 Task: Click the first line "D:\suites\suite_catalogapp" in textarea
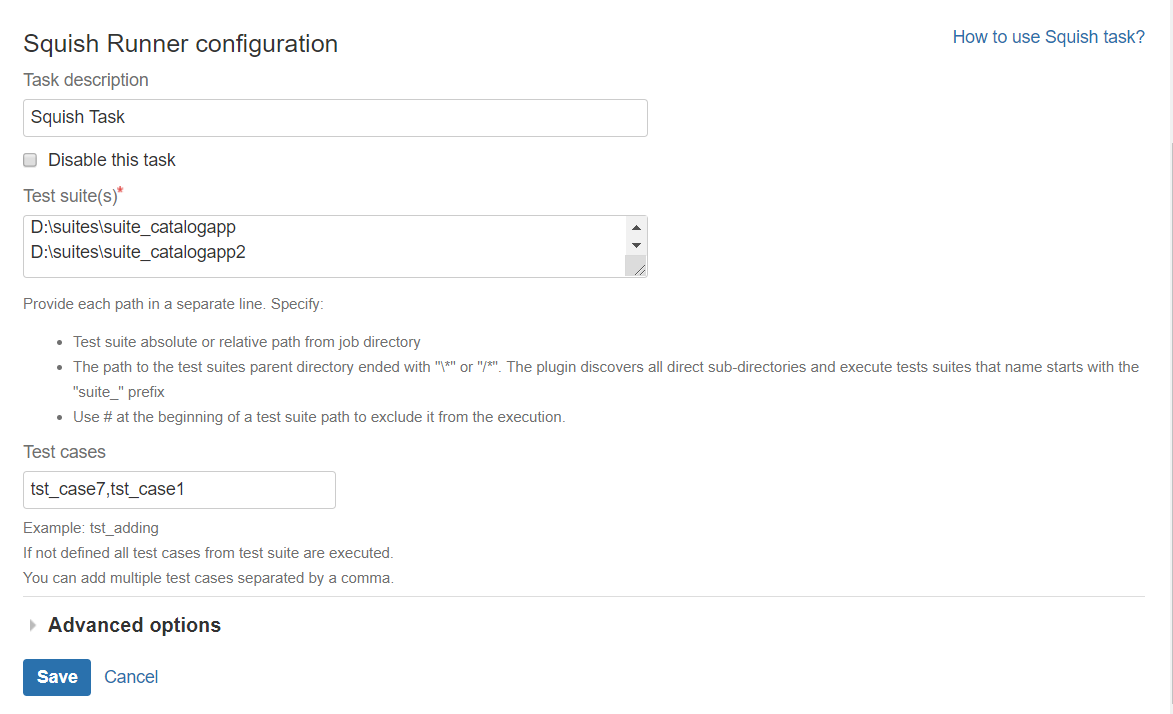click(x=133, y=228)
